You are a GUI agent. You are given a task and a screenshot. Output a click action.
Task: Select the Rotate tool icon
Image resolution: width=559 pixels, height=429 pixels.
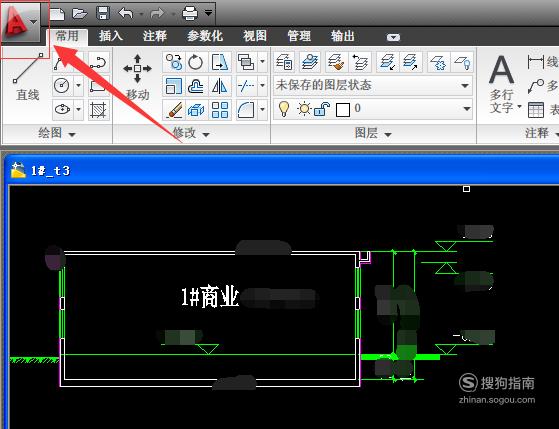click(196, 62)
